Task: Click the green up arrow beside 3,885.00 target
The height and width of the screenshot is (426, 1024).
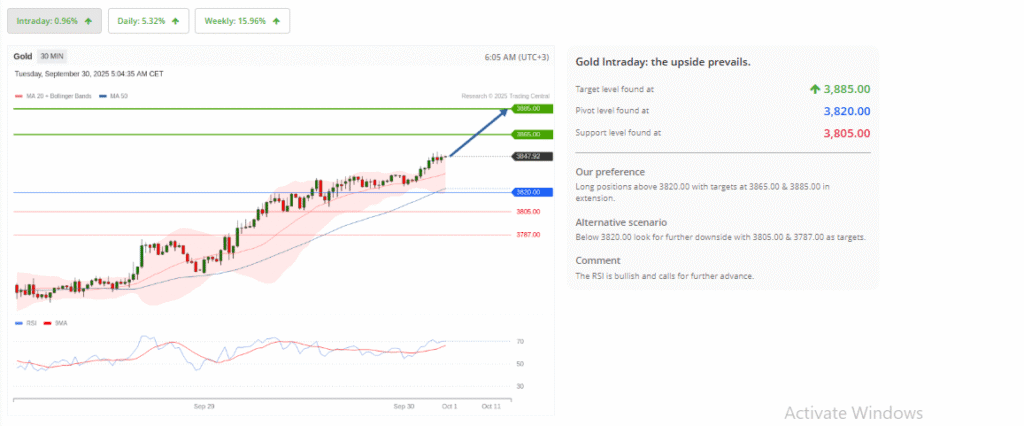Action: tap(815, 89)
